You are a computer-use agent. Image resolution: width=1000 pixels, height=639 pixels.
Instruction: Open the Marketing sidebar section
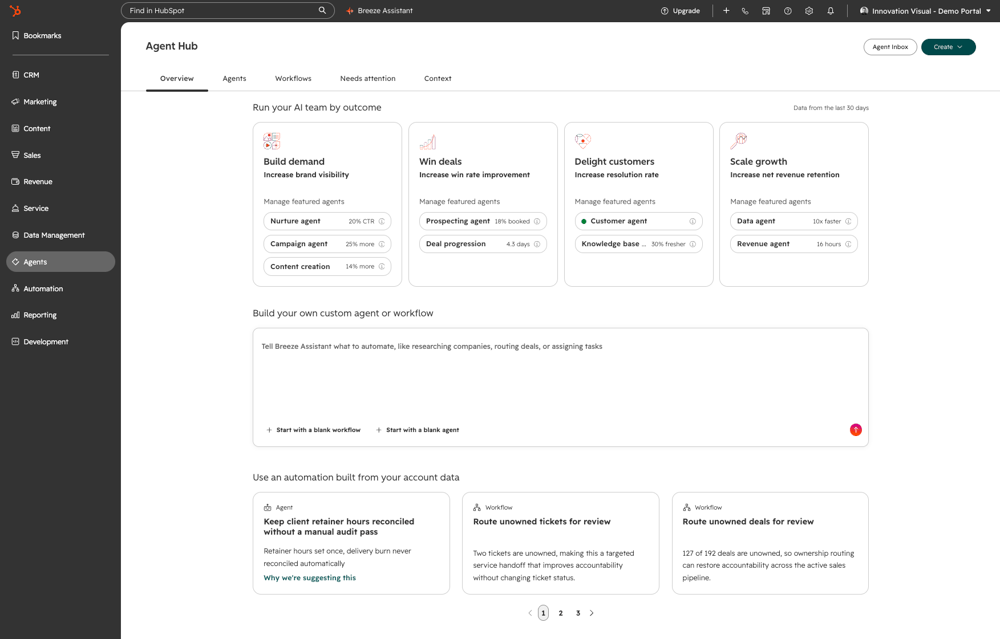click(34, 102)
